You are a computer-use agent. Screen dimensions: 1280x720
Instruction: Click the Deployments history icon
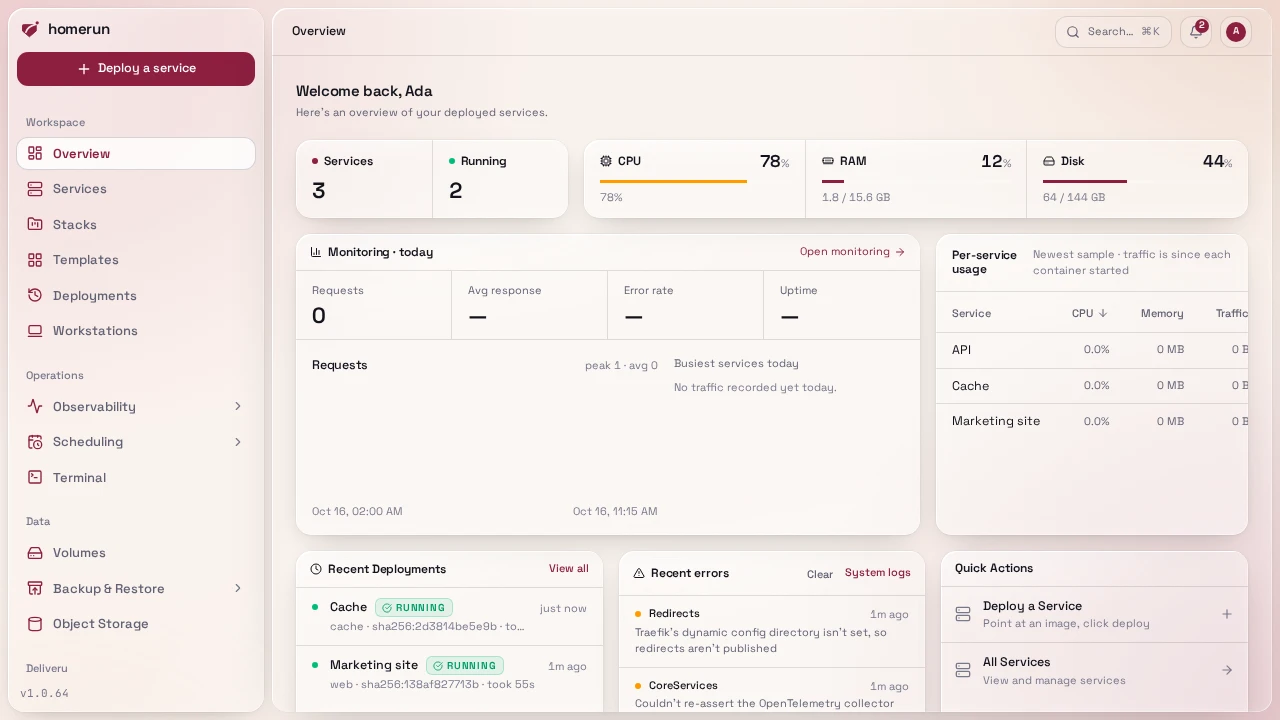(35, 296)
